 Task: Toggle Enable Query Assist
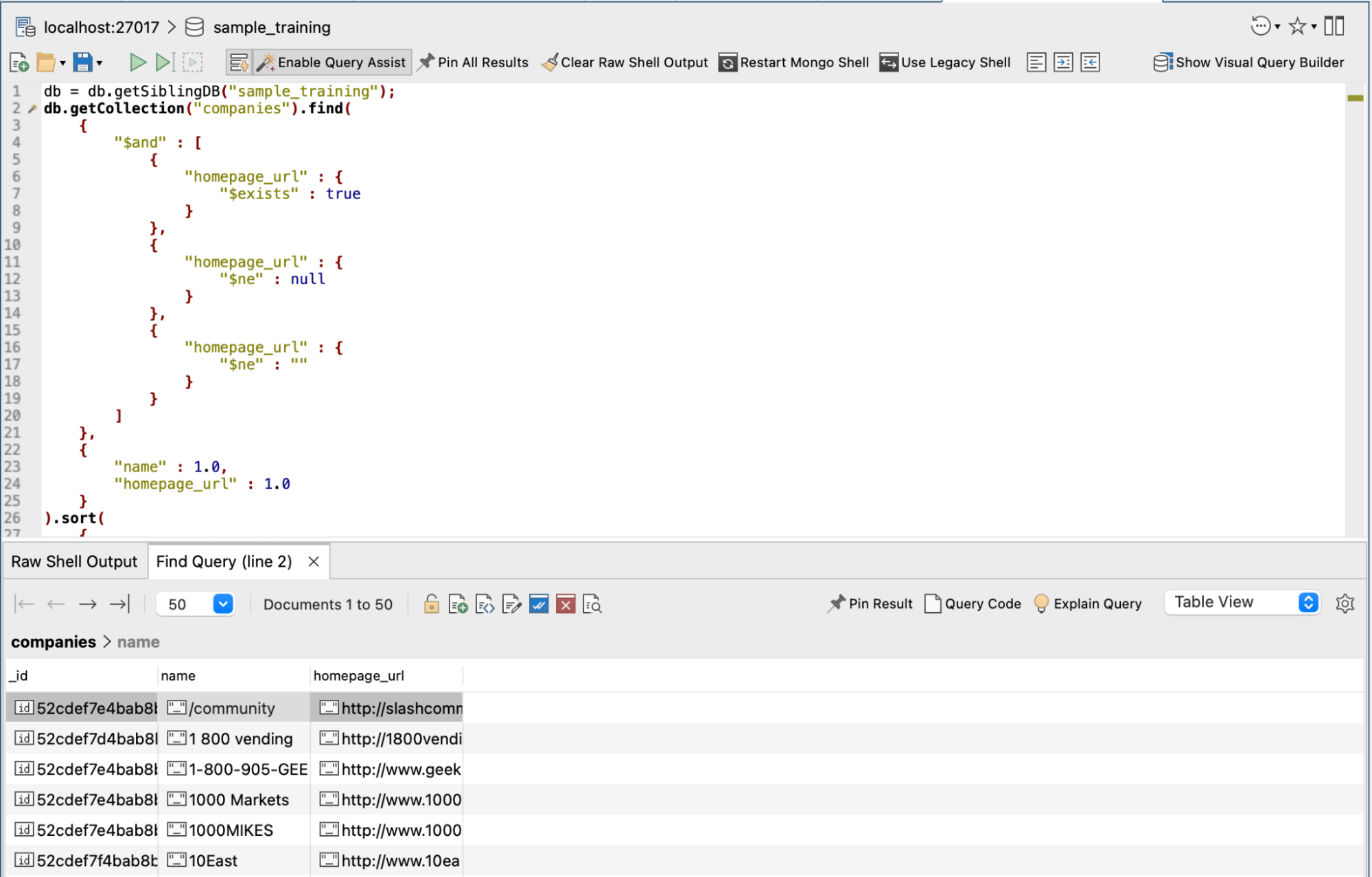333,62
